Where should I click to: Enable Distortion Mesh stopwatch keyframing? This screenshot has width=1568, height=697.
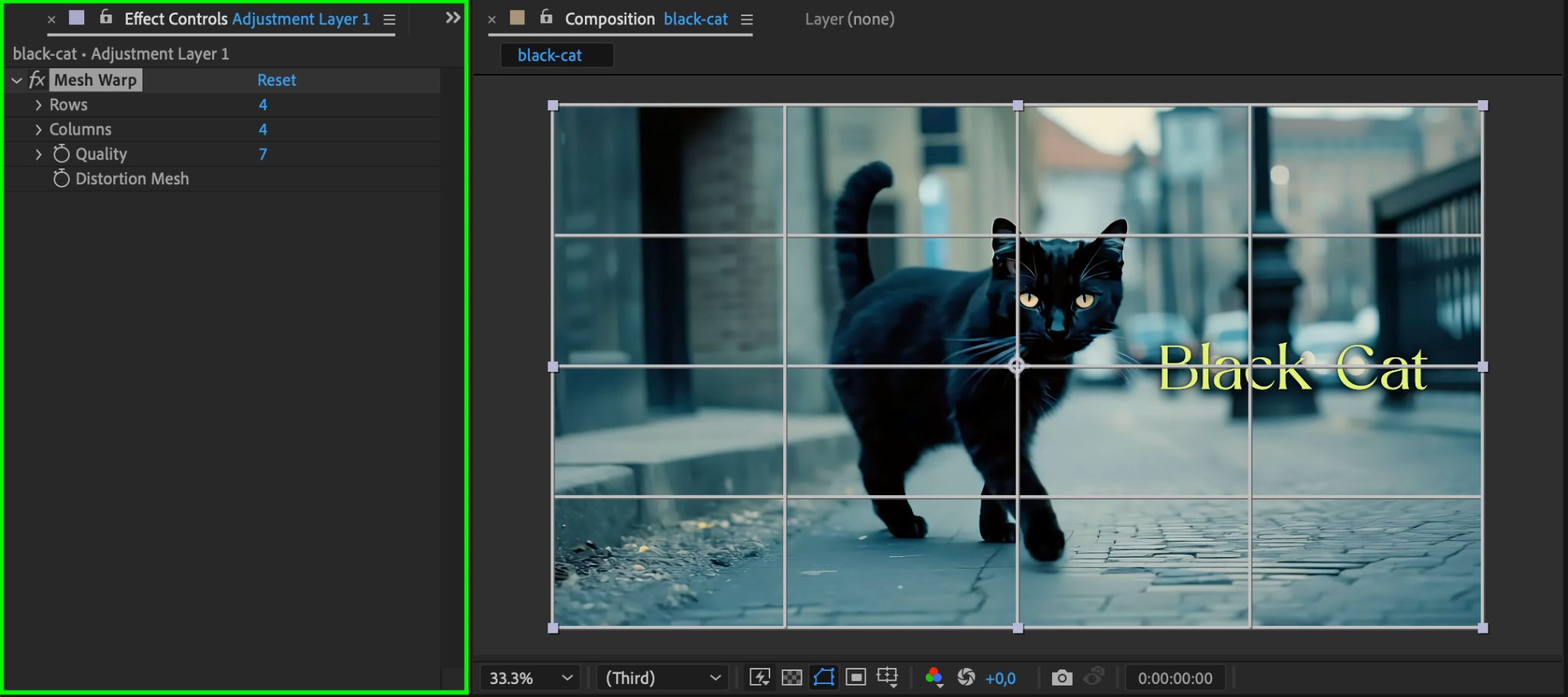coord(61,178)
